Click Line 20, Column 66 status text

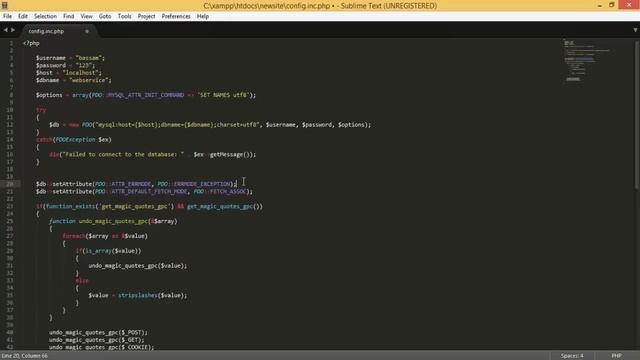coord(24,356)
